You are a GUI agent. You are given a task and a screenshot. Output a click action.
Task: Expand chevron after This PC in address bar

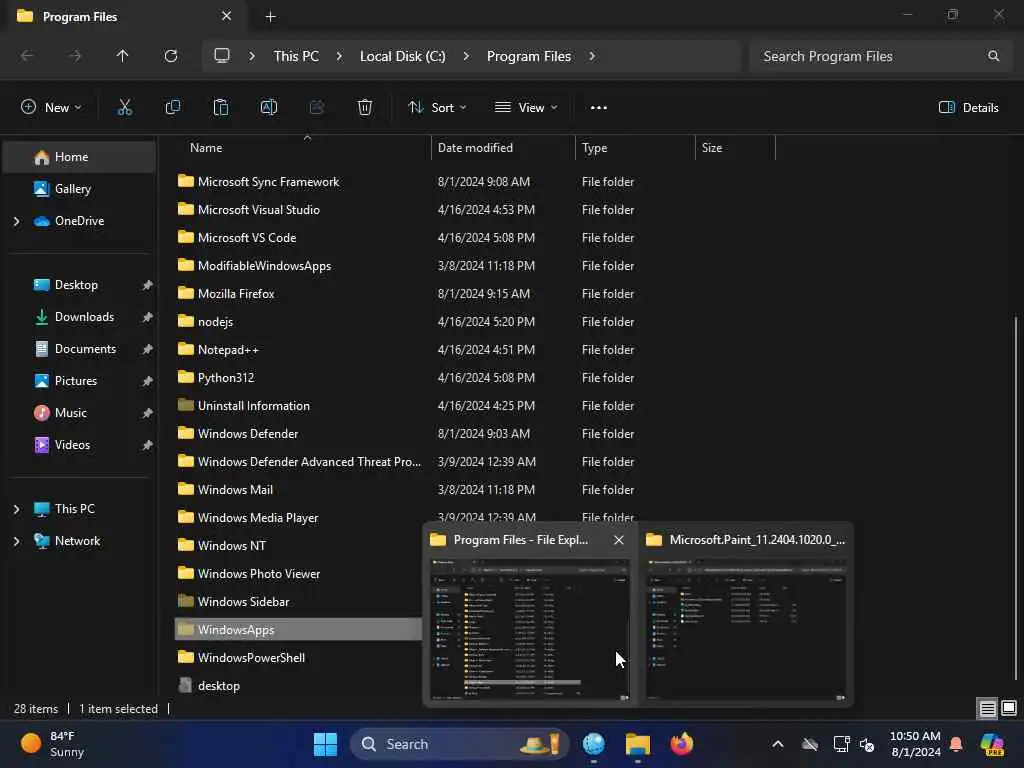click(x=339, y=56)
